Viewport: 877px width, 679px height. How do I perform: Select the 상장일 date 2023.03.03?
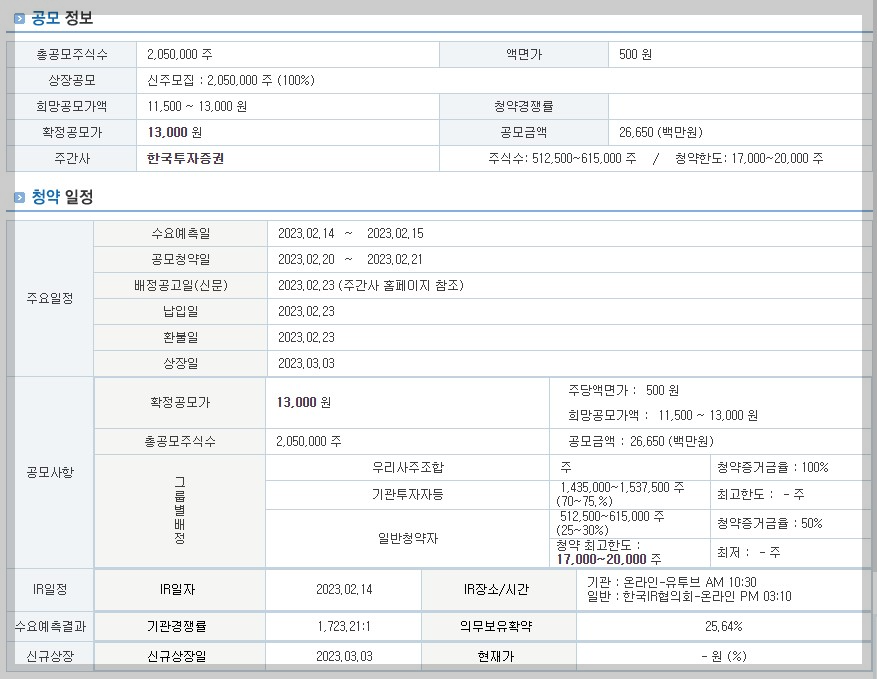(306, 364)
